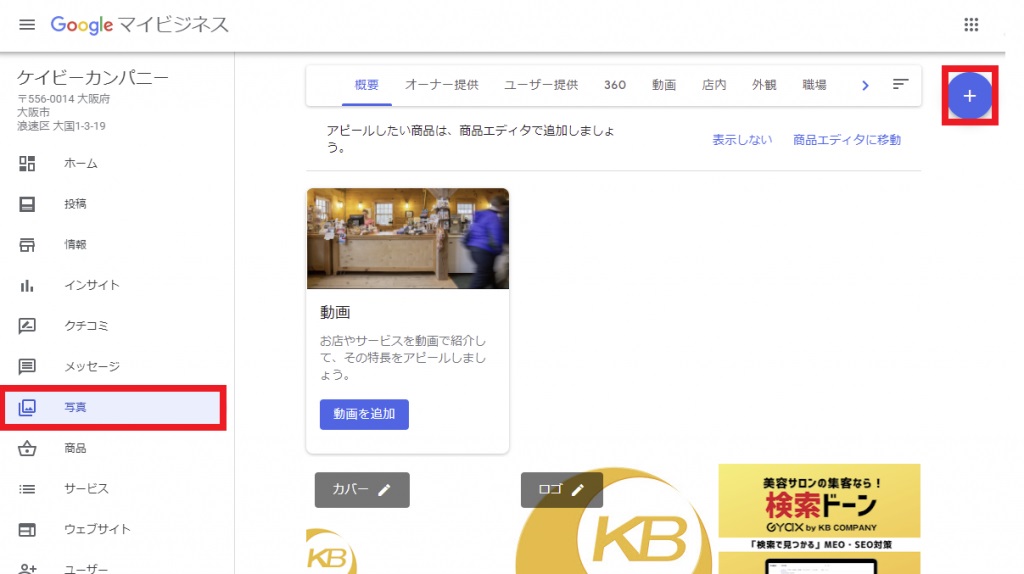
Task: Click the Website sidebar icon
Action: 27,530
